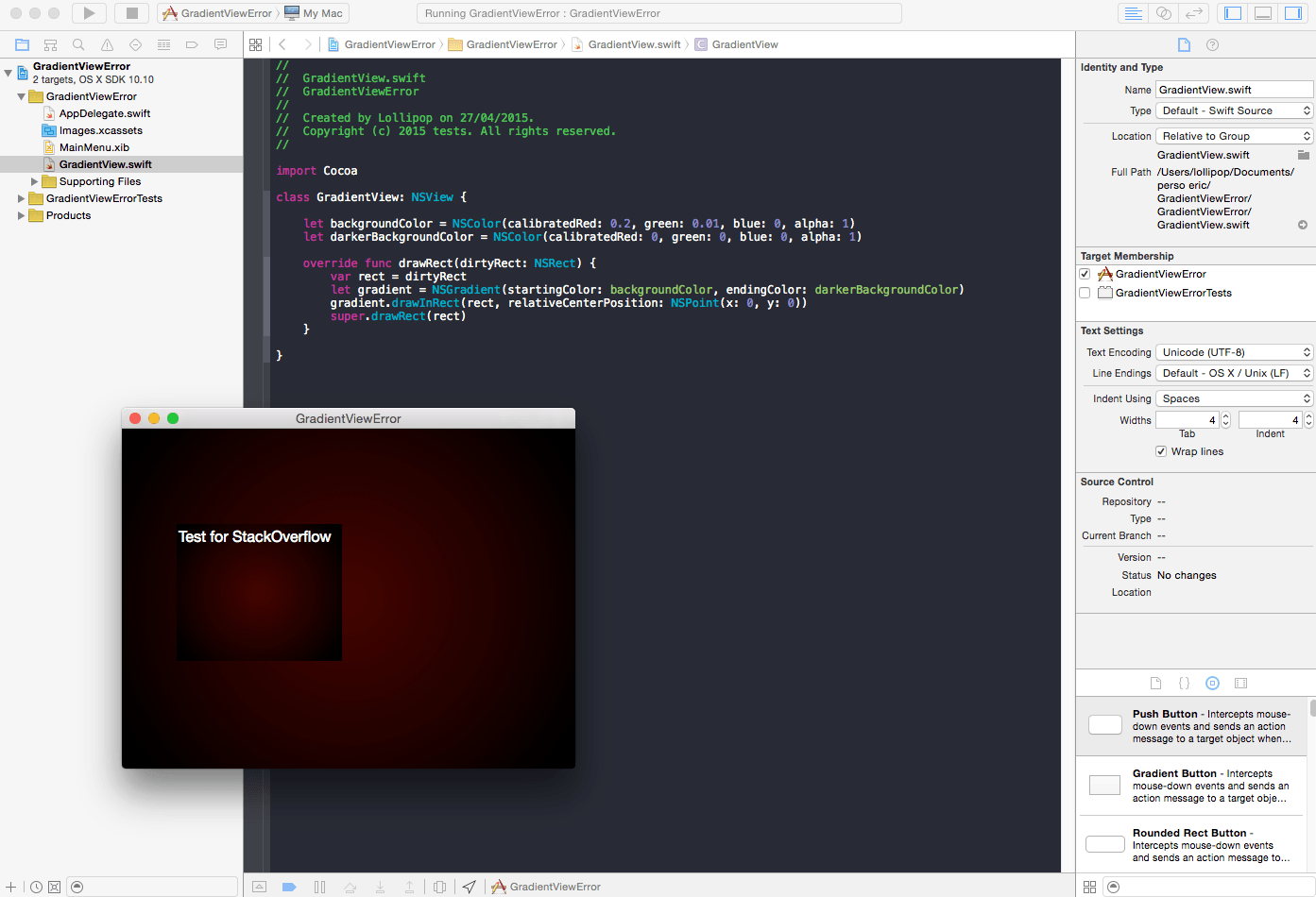Switch to the Assistant editor

(1164, 13)
